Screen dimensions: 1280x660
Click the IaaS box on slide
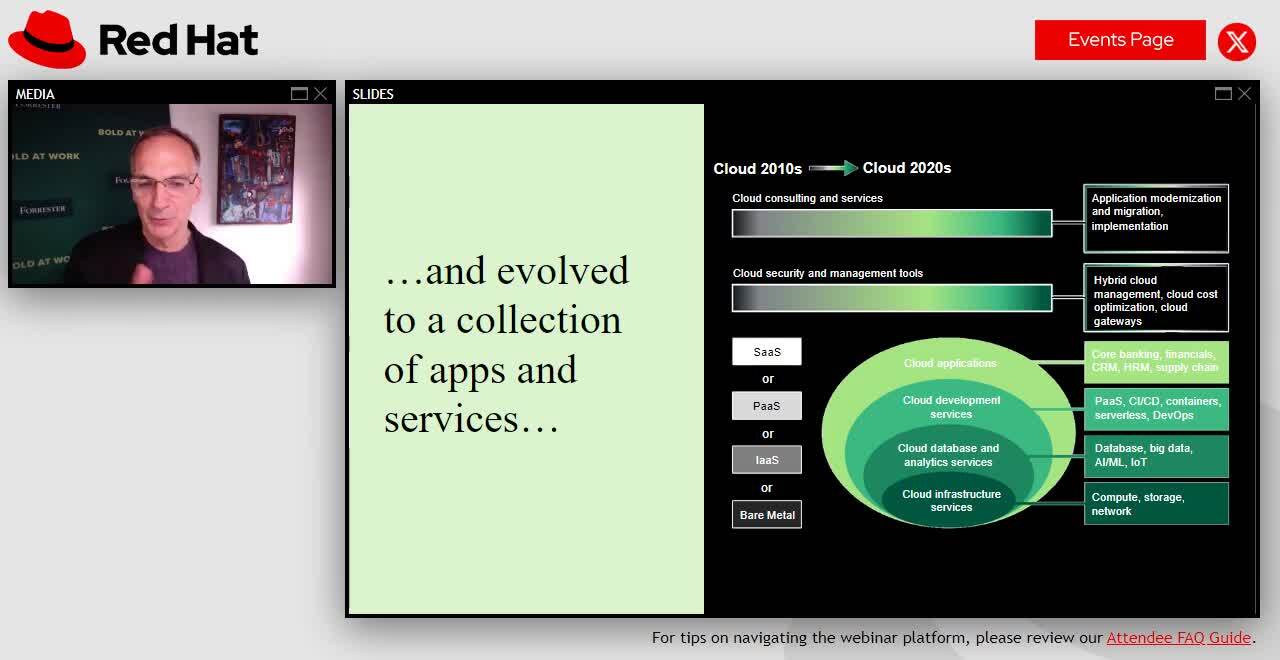pos(767,460)
